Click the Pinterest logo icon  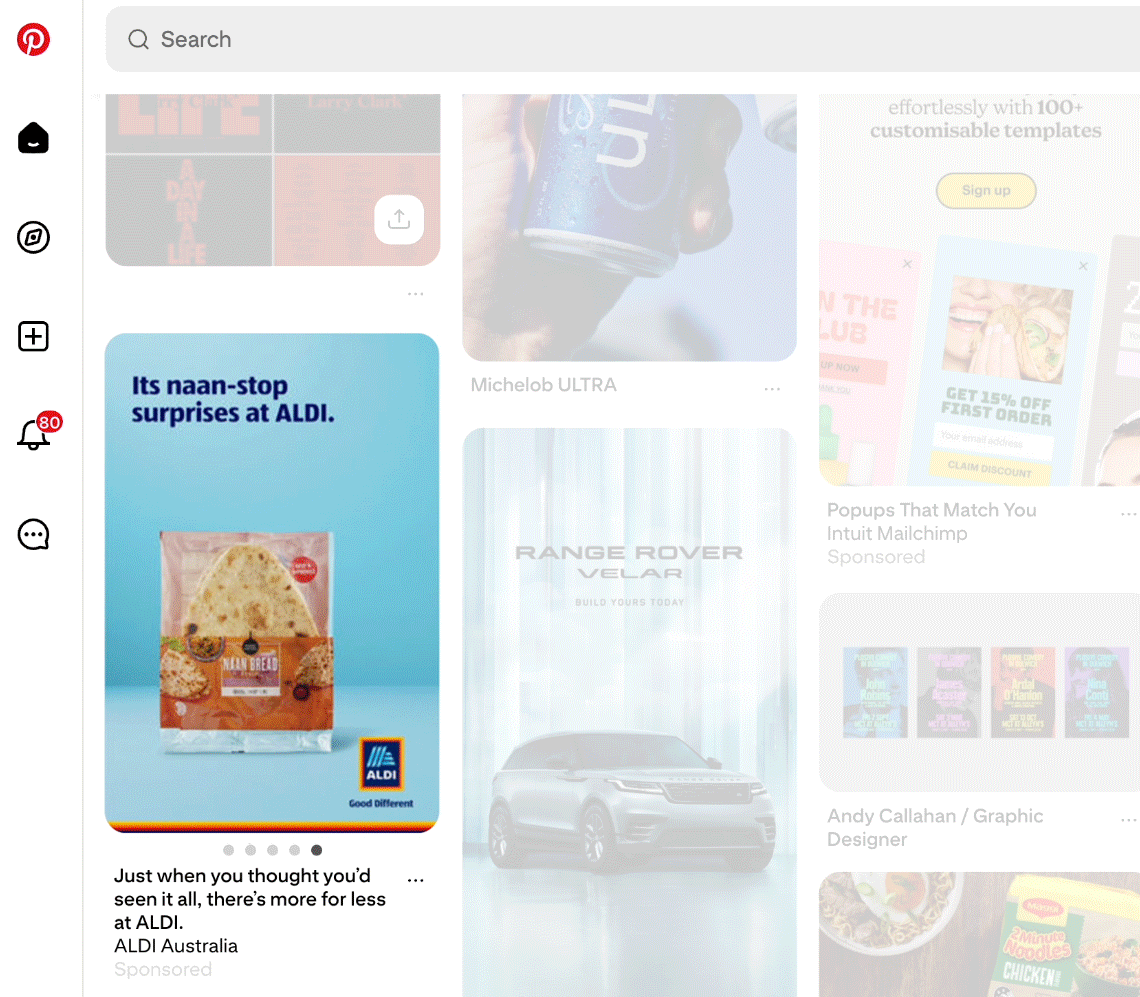pyautogui.click(x=33, y=39)
